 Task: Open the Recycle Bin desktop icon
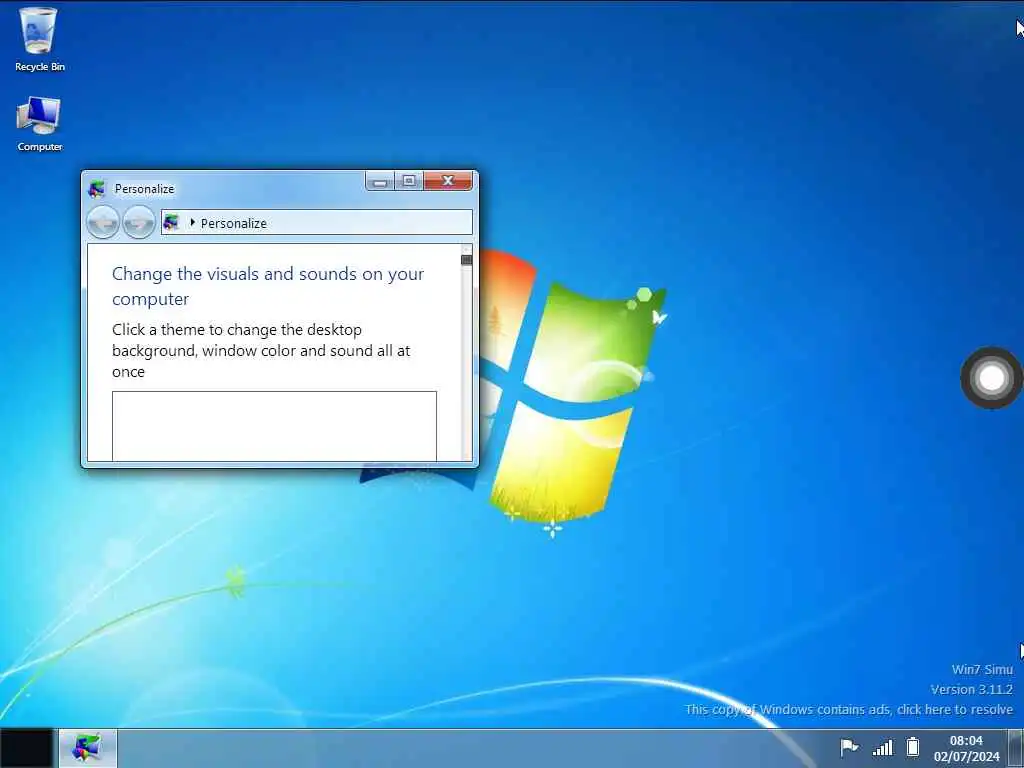(x=39, y=39)
